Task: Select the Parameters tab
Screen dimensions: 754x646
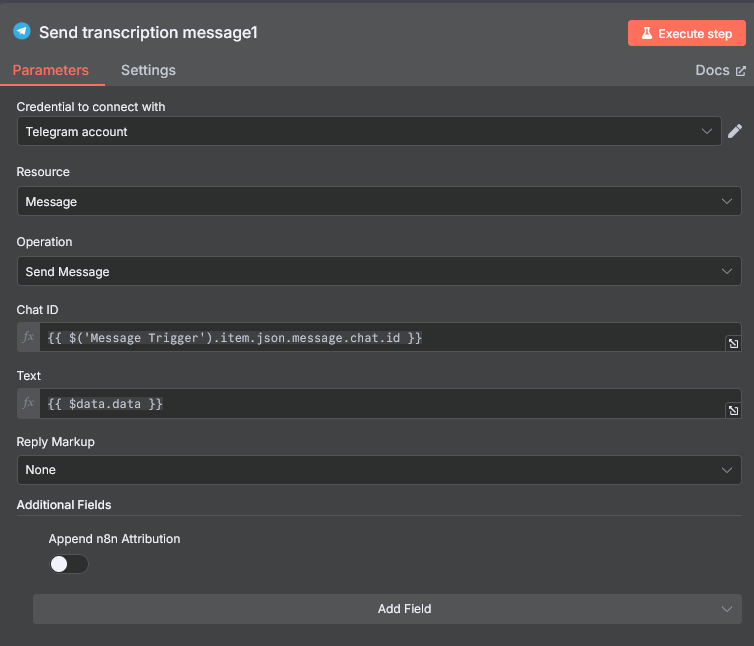Action: click(x=50, y=70)
